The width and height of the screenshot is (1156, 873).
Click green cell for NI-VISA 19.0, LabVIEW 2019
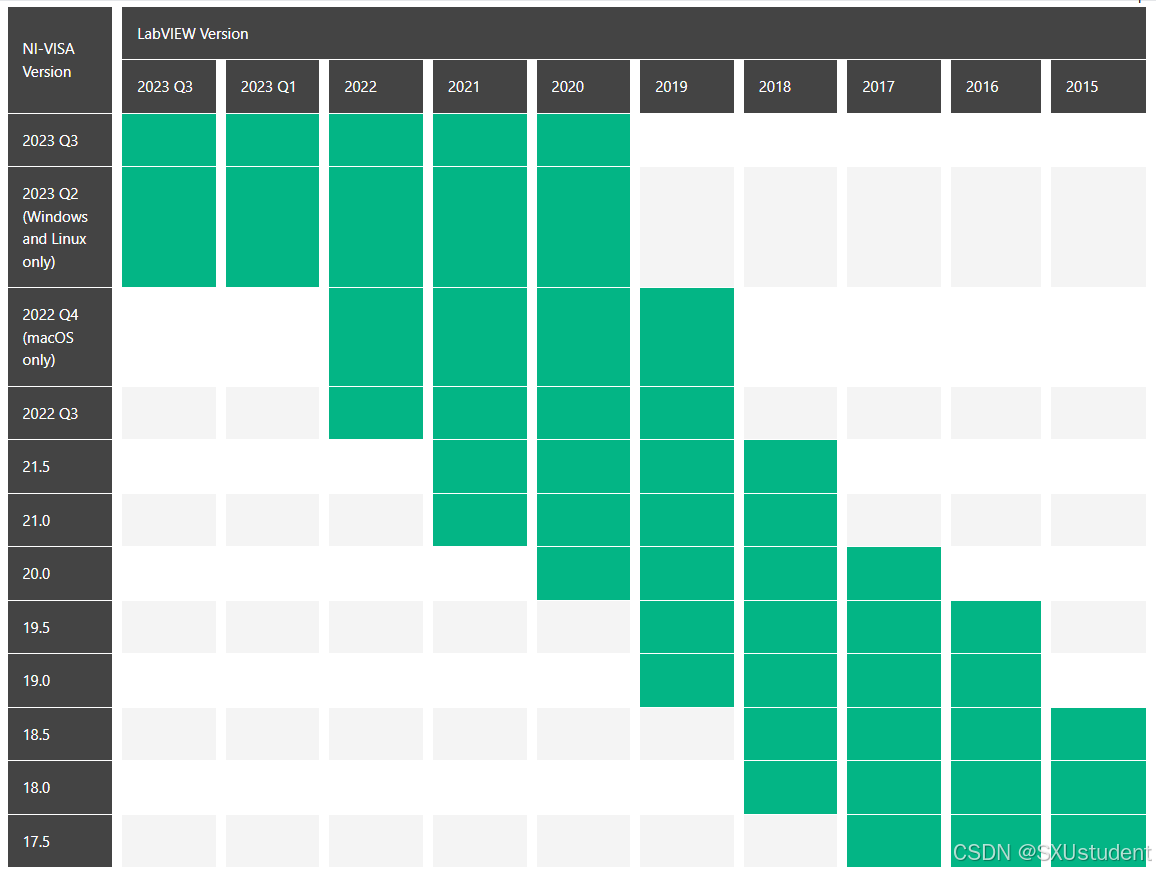pyautogui.click(x=687, y=681)
